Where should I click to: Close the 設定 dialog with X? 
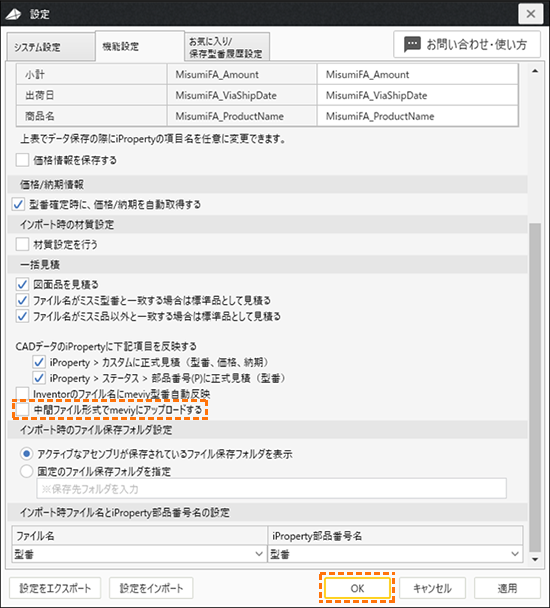[531, 14]
